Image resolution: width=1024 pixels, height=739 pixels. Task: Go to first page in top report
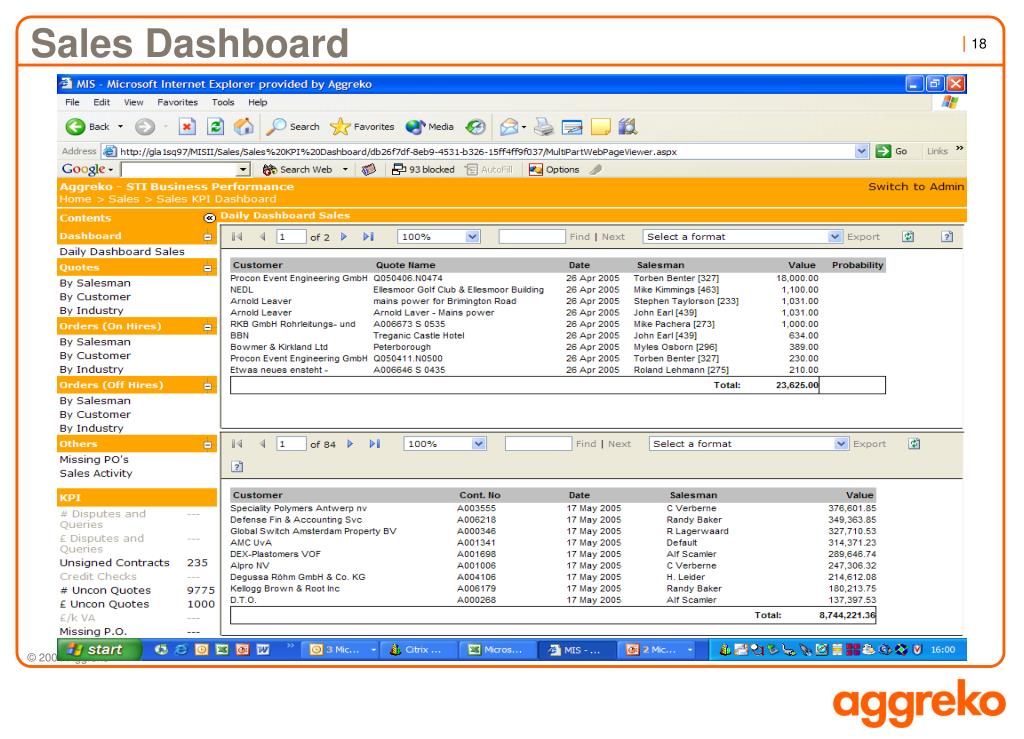tap(237, 237)
